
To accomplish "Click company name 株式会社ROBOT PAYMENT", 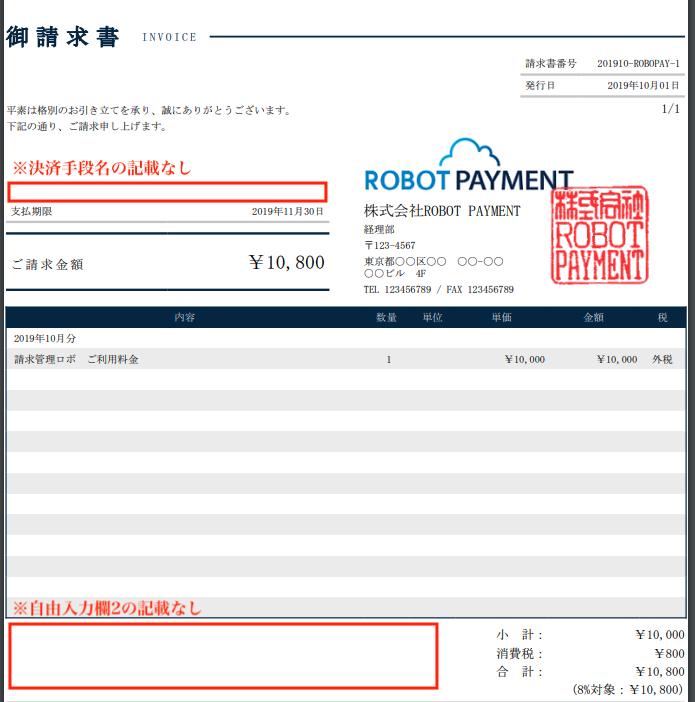I will 442,211.
